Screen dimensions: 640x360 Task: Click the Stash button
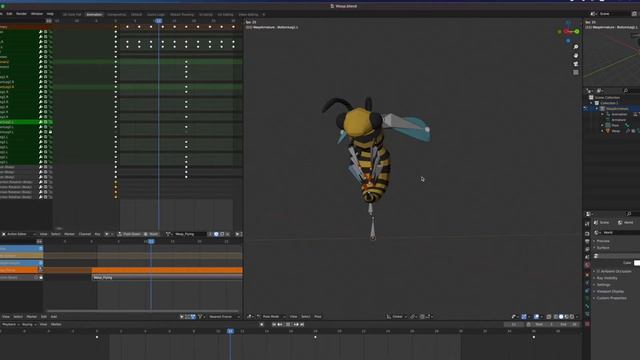point(151,234)
